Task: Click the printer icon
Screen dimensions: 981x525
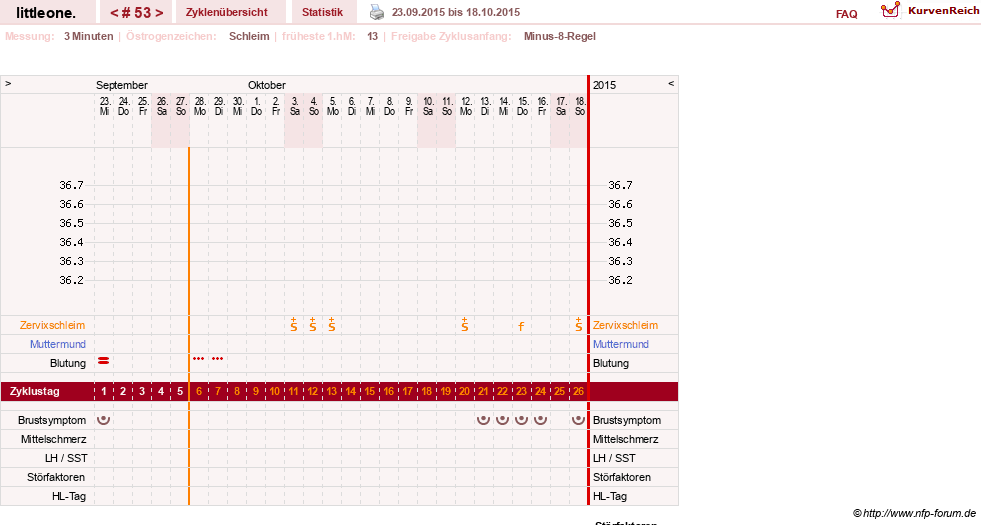Action: (x=377, y=12)
